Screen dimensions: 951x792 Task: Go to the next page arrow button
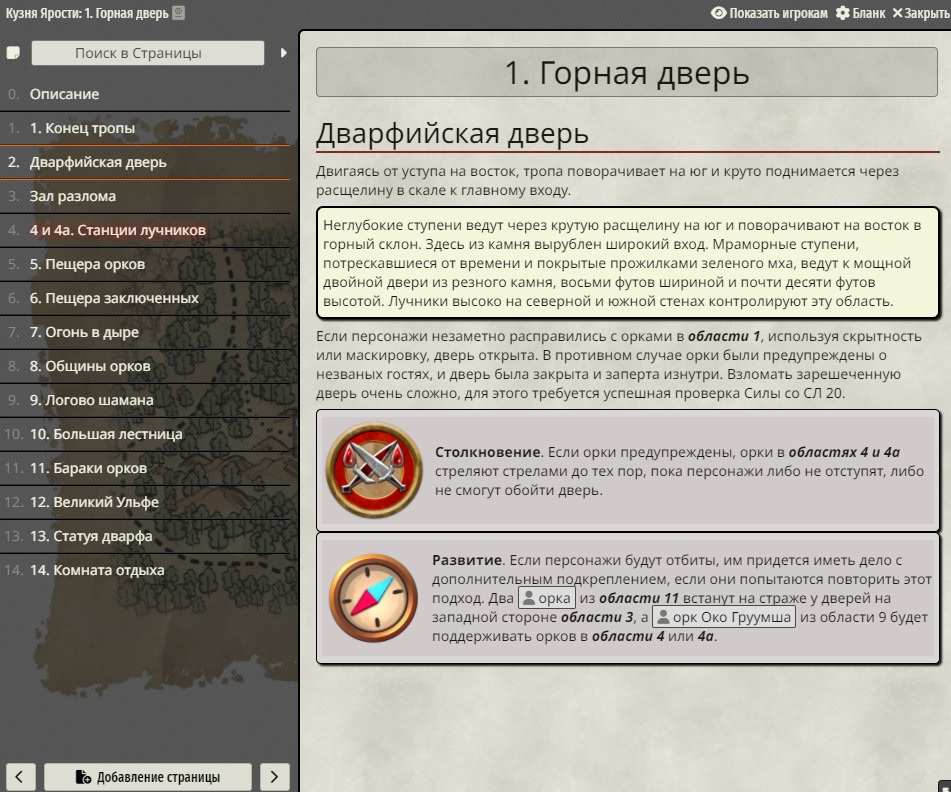click(x=274, y=777)
